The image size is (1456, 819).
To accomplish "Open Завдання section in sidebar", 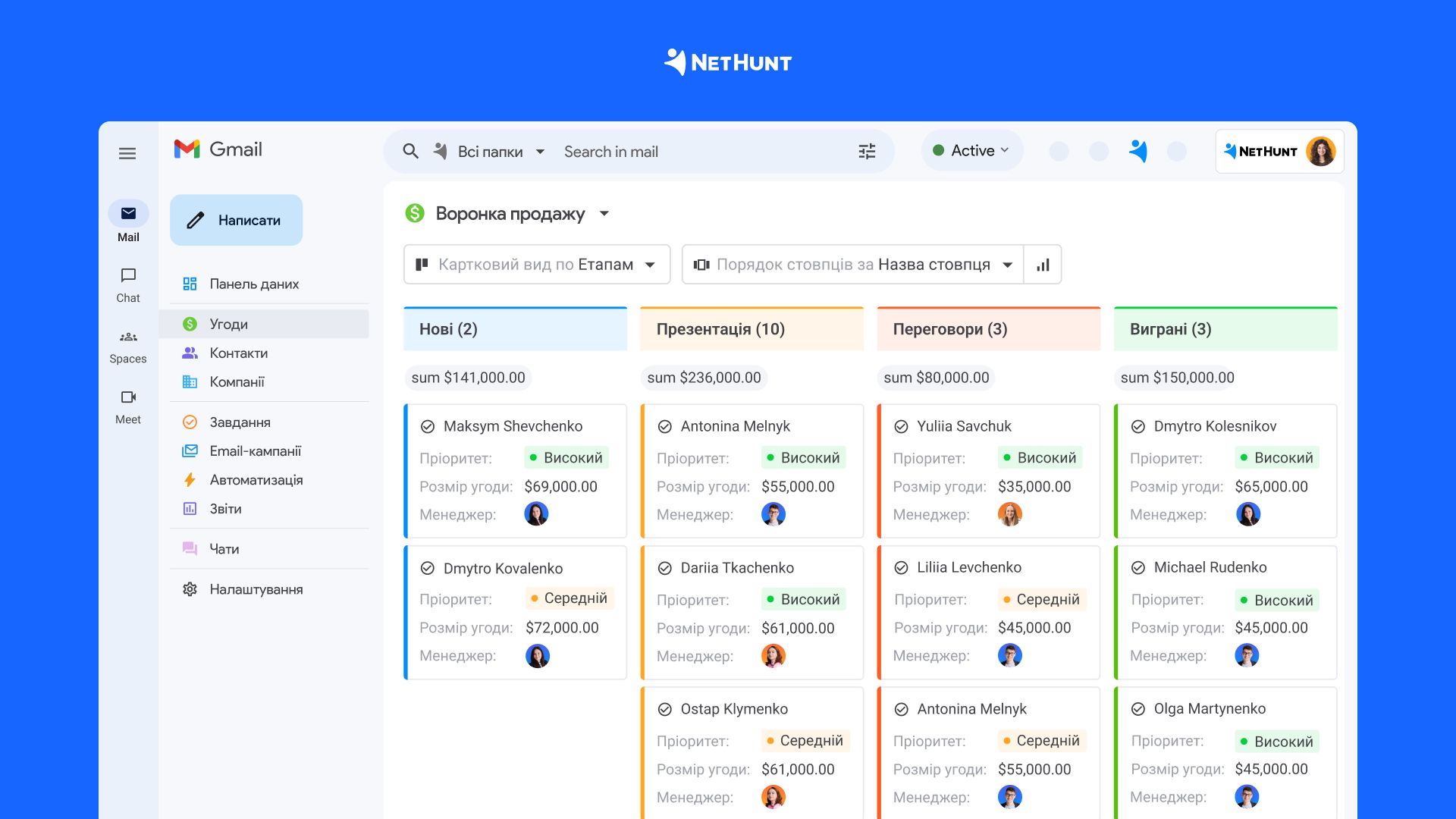I will coord(238,421).
